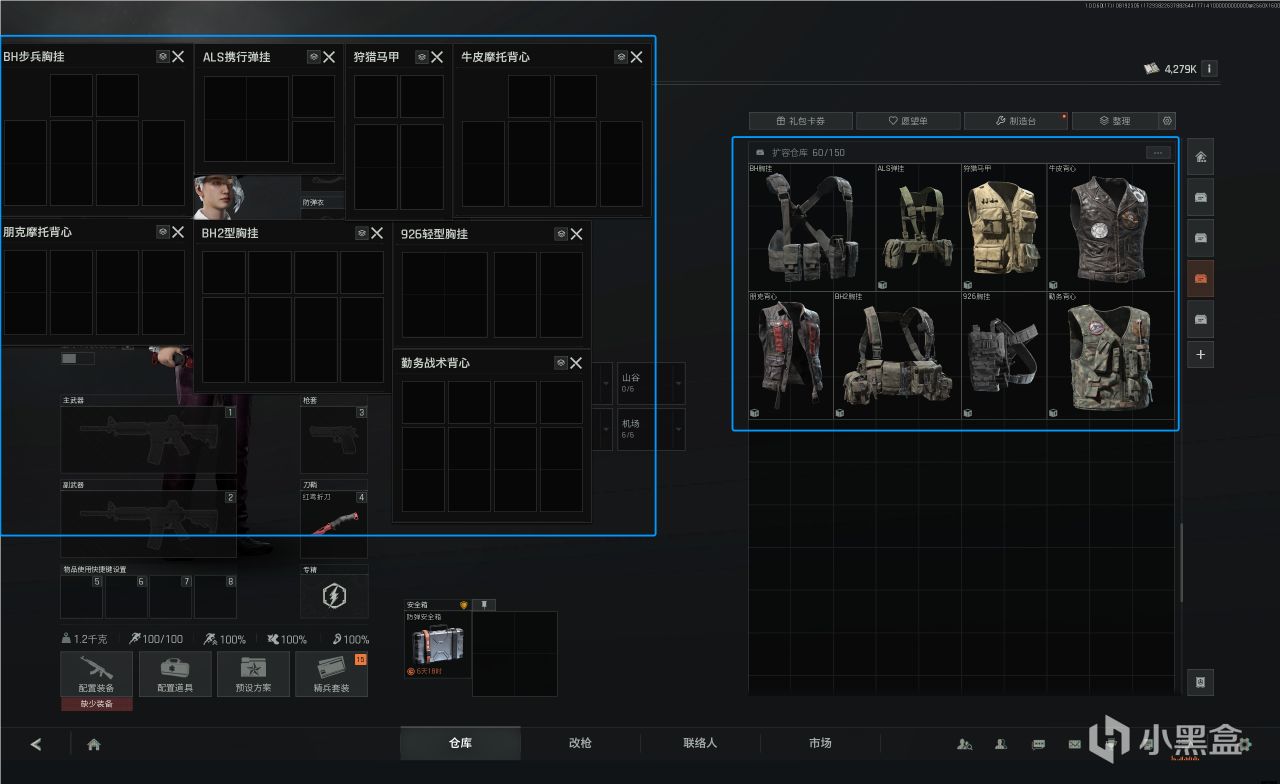Click the stack icon on BH步兵胸挂 panel

click(163, 57)
